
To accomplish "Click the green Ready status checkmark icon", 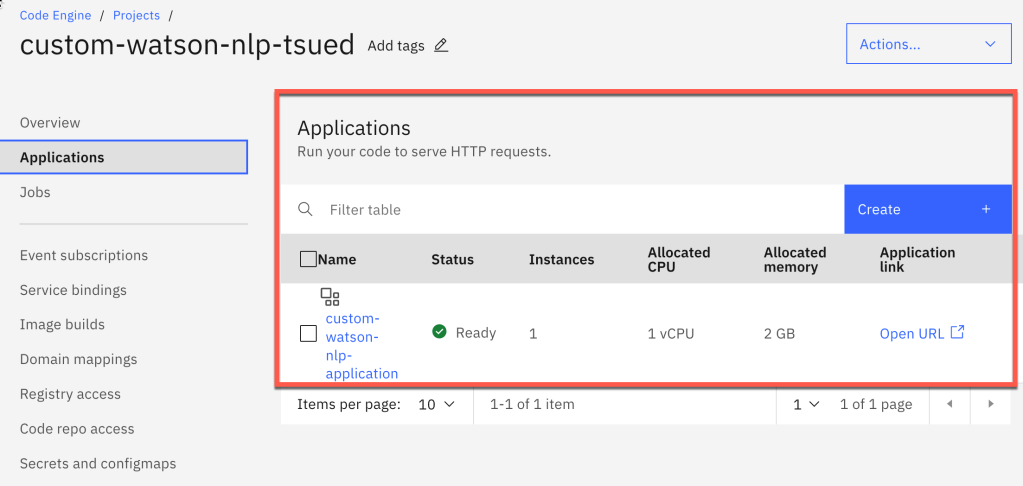I will 439,332.
